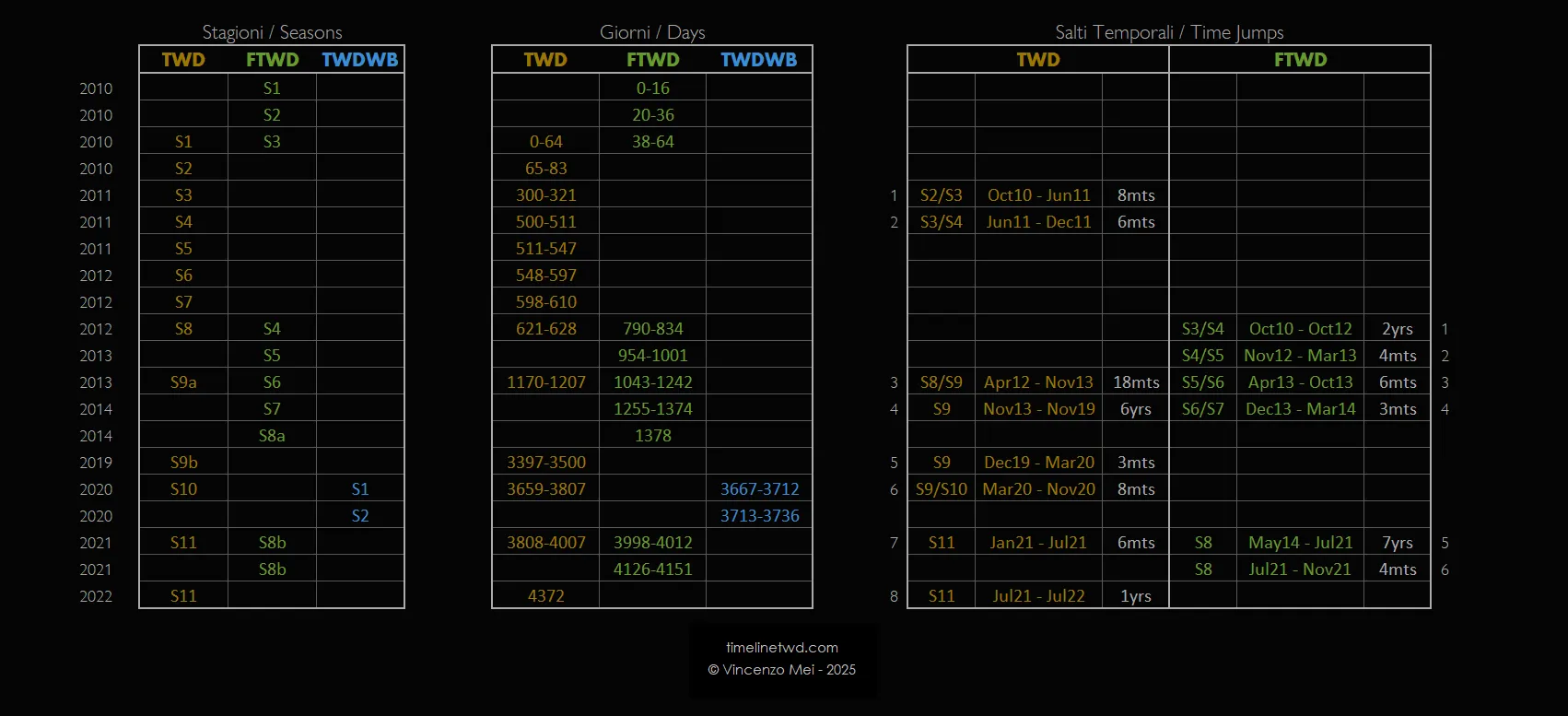Select the Oct10 - Jun11 time jump cell
This screenshot has height=716, width=1568.
(1038, 195)
